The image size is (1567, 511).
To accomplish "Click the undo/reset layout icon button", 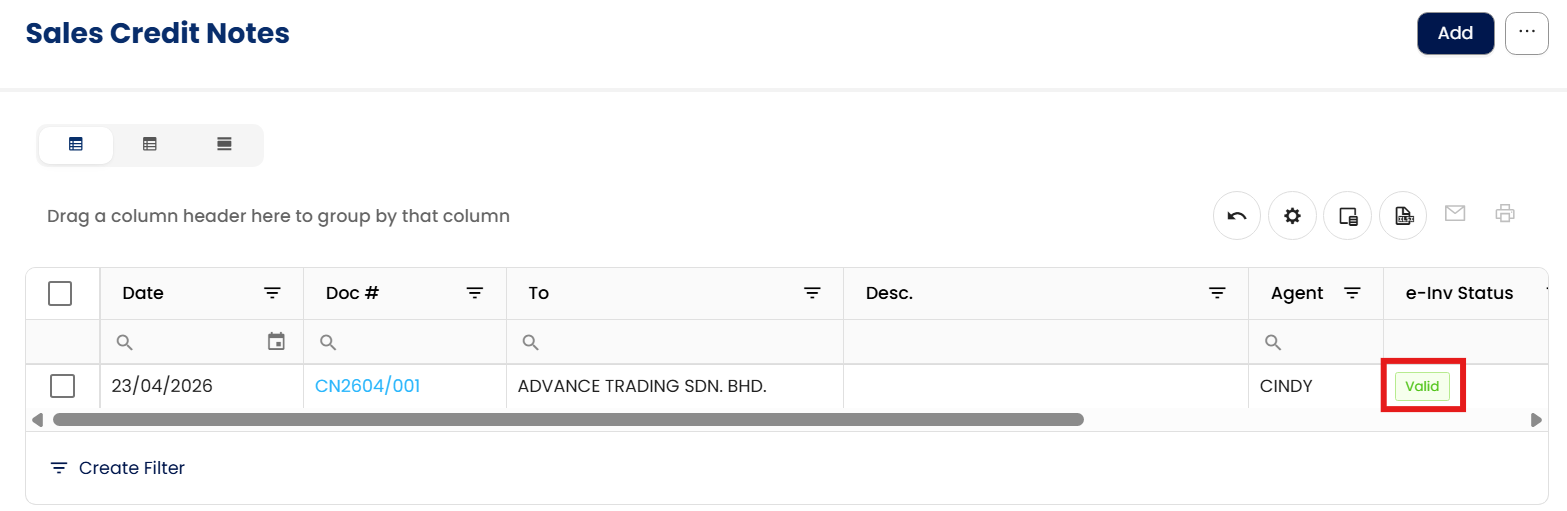I will click(x=1237, y=216).
